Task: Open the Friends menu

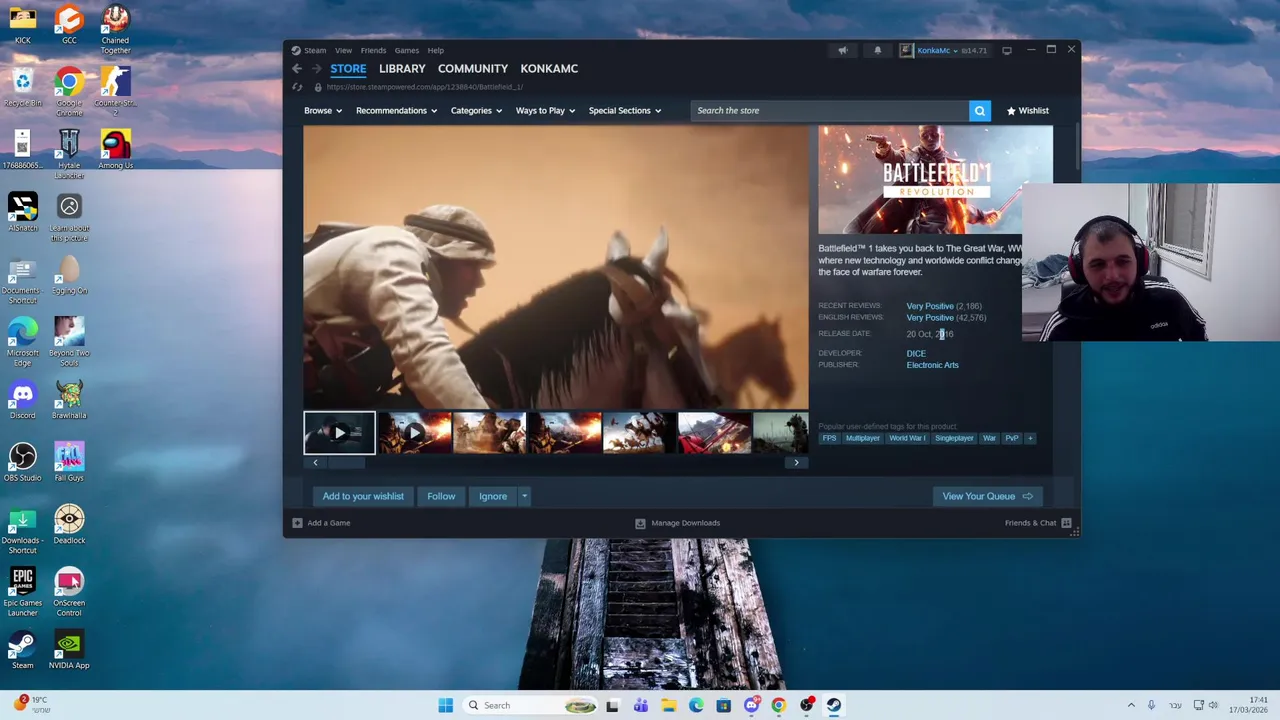Action: (x=373, y=50)
